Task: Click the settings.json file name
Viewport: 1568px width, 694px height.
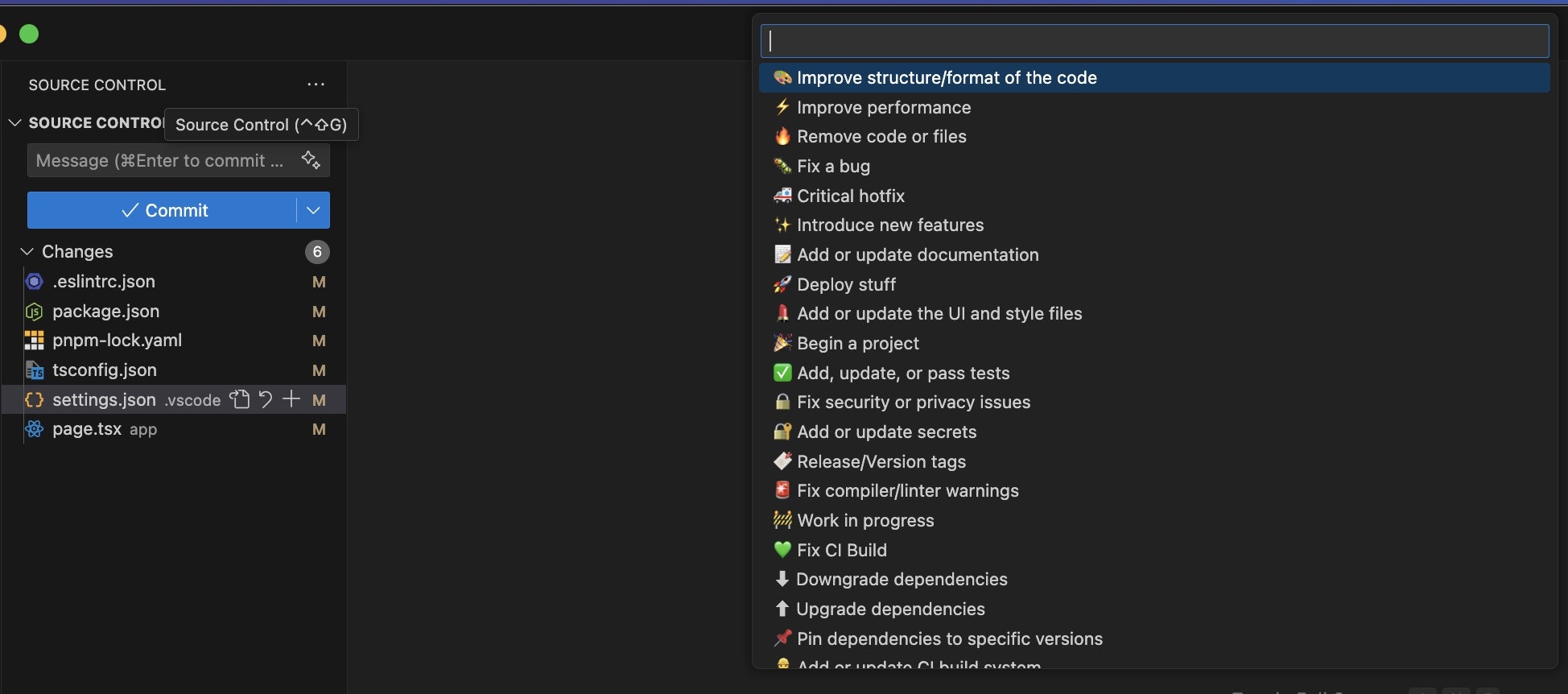Action: pos(104,399)
